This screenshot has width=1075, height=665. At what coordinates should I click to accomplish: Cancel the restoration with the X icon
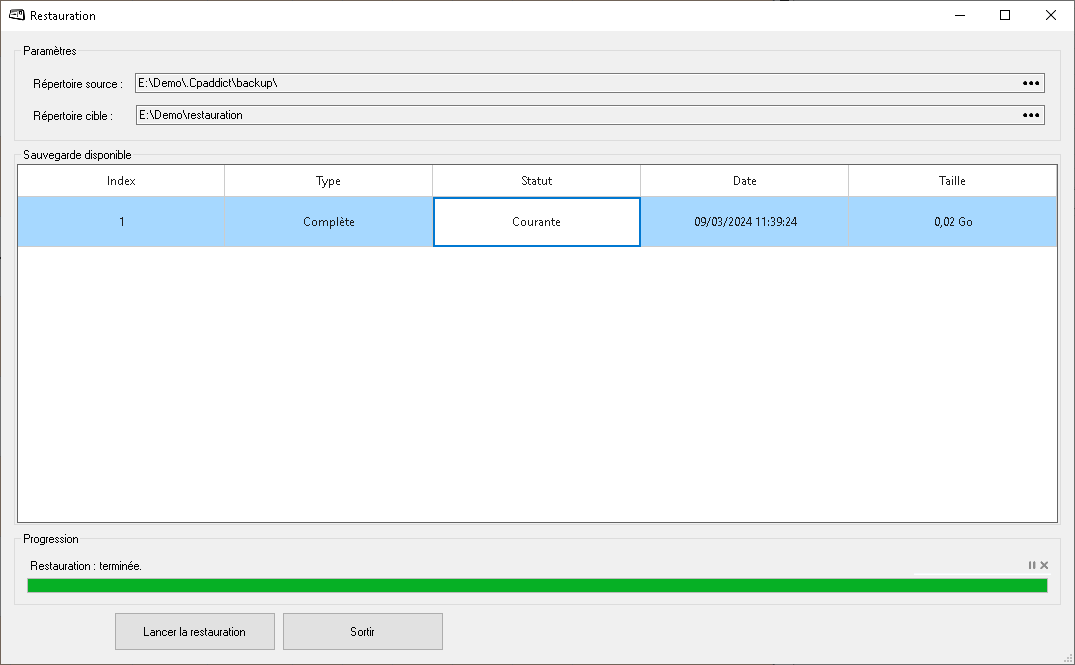(1044, 566)
